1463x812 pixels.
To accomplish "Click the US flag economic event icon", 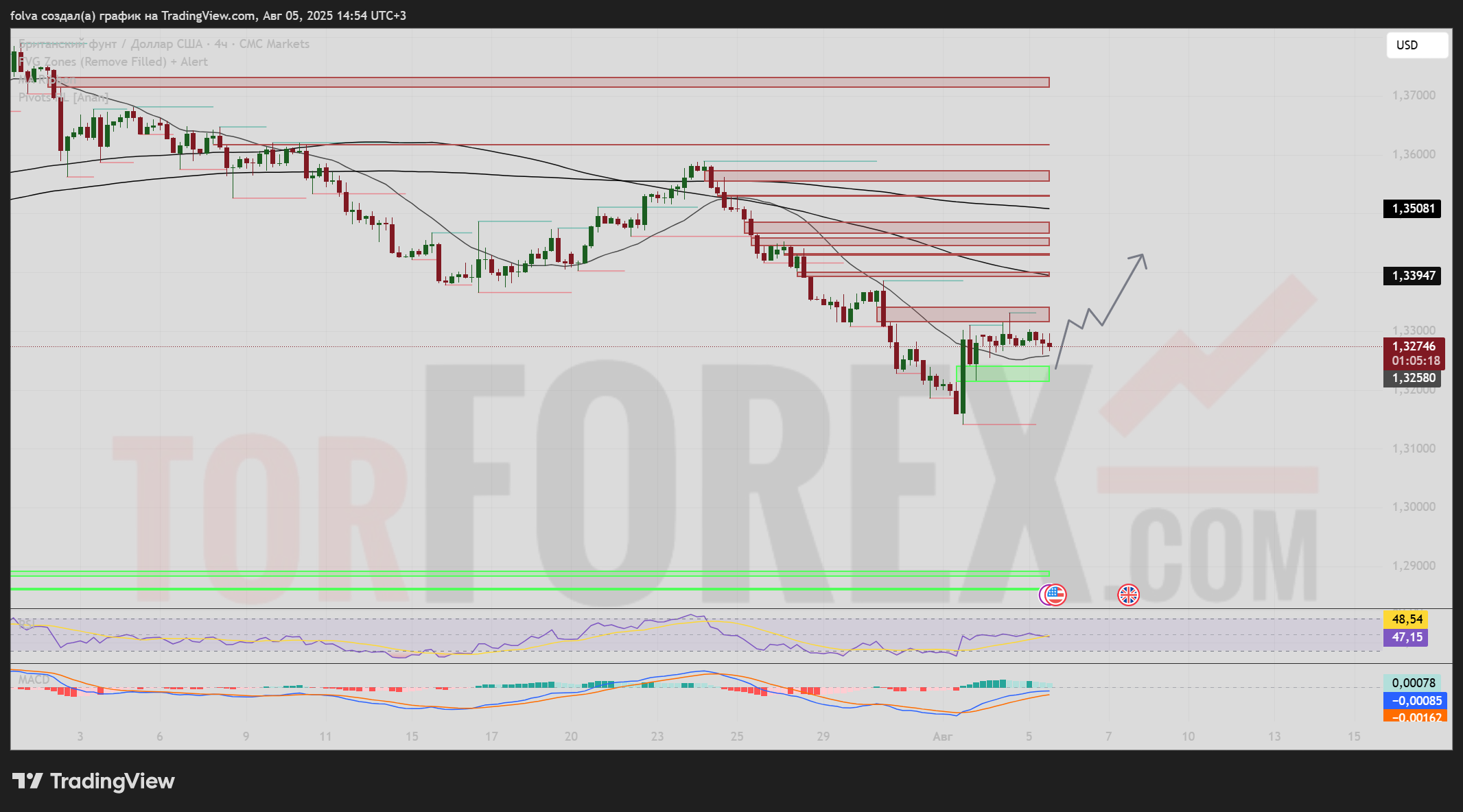I will [1055, 595].
